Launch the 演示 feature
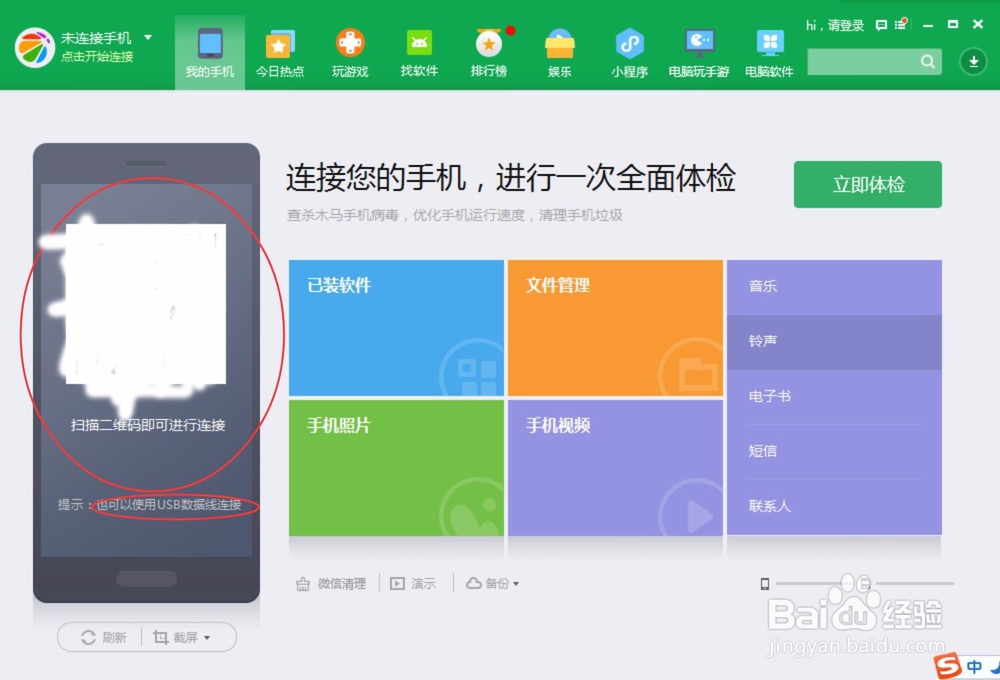 [x=413, y=584]
